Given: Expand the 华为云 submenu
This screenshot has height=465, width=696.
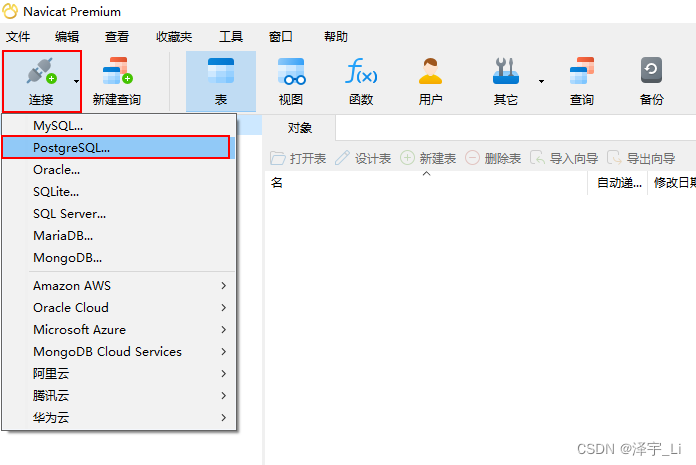Looking at the screenshot, I should coord(119,418).
